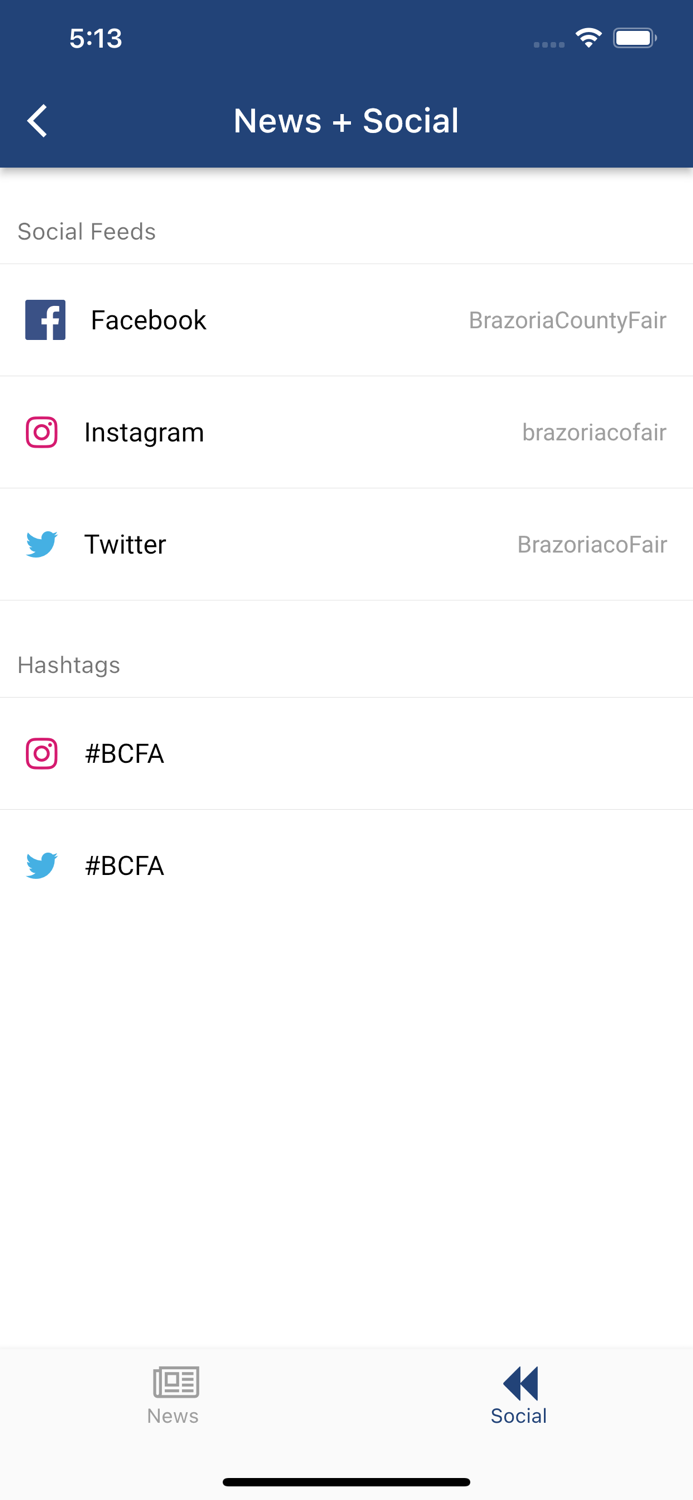Open the Twitter feed row
Viewport: 693px width, 1500px height.
(125, 544)
